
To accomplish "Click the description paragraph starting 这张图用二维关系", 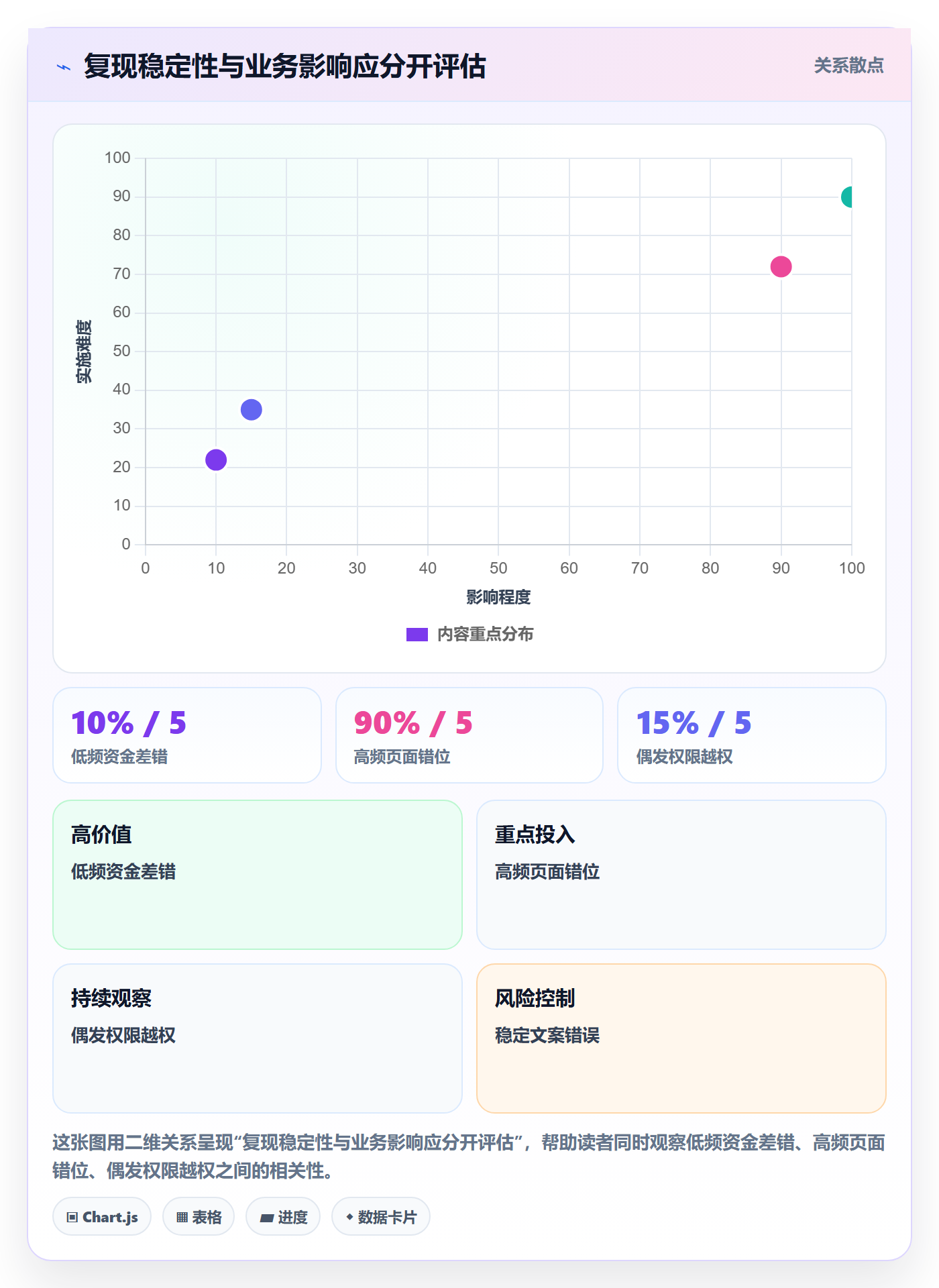I will pyautogui.click(x=469, y=1157).
